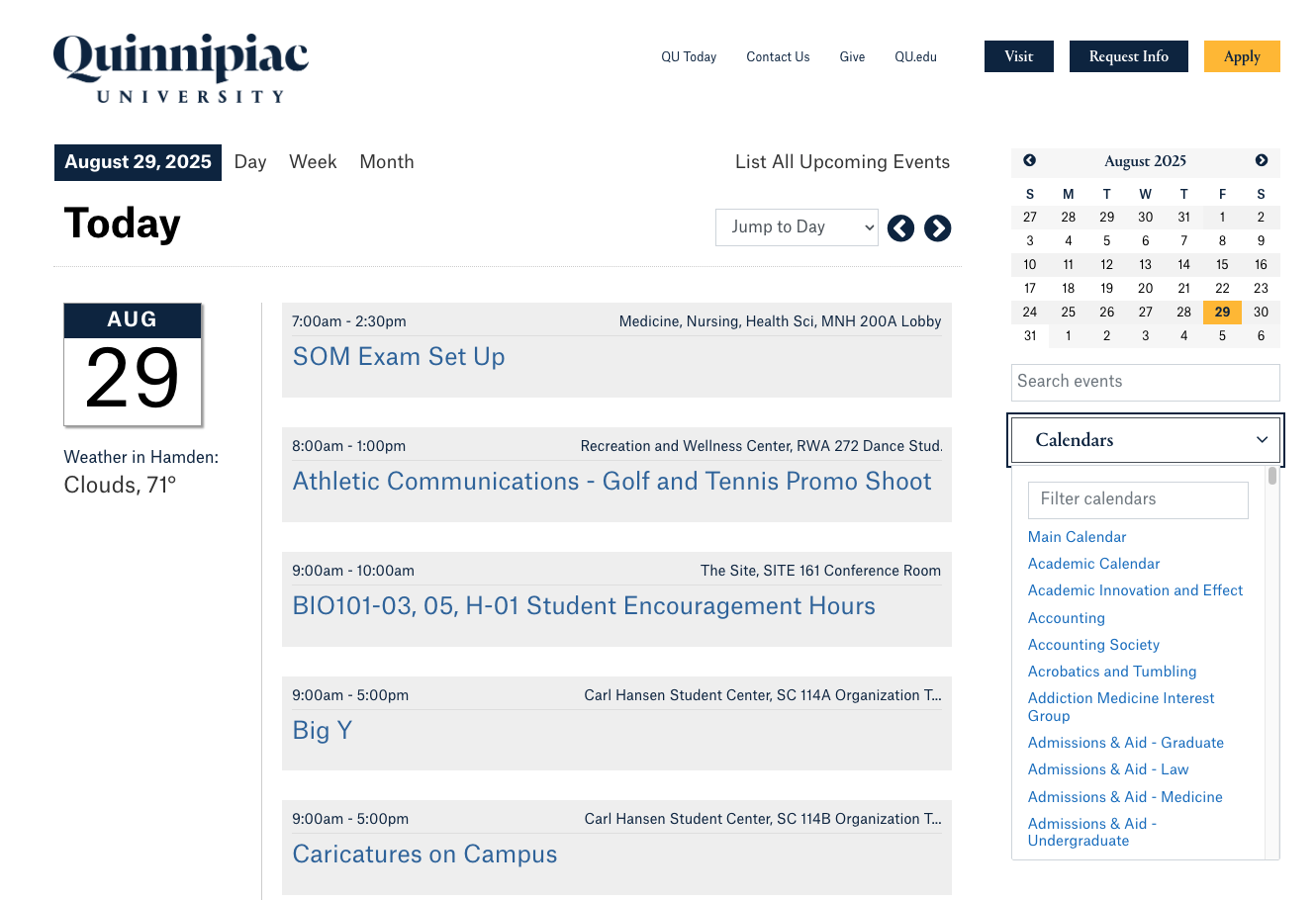Screen dimensions: 1316x900
Task: Go to next day arrow icon
Action: tap(937, 228)
